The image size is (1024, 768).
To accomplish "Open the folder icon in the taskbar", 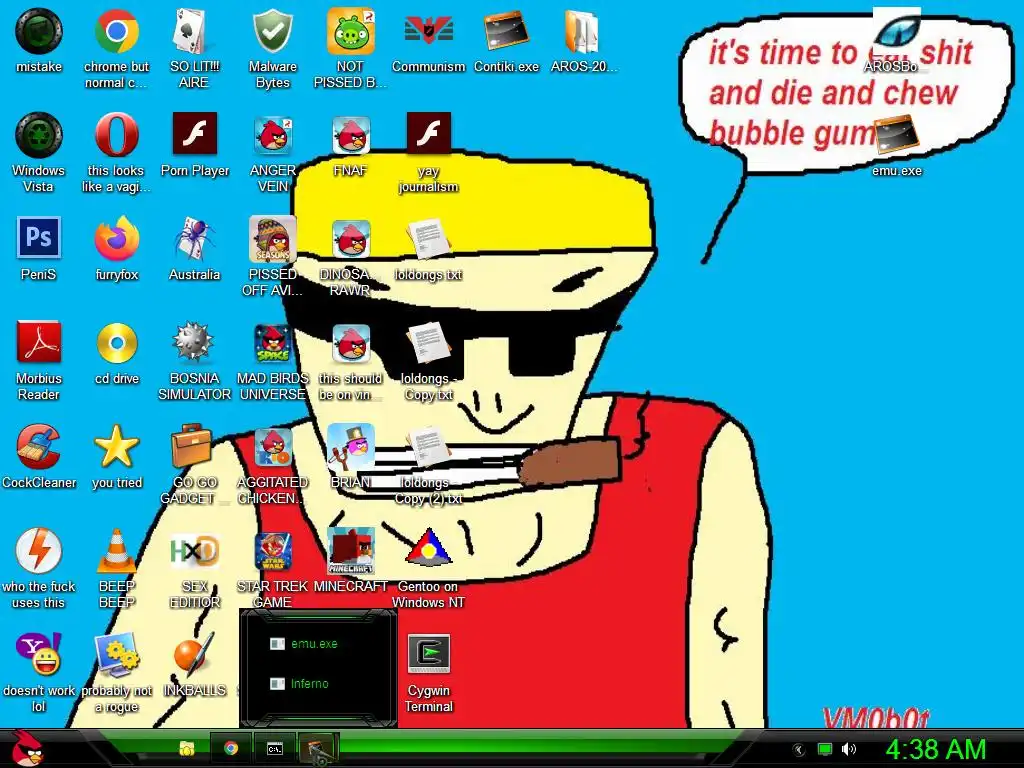I will pyautogui.click(x=187, y=748).
